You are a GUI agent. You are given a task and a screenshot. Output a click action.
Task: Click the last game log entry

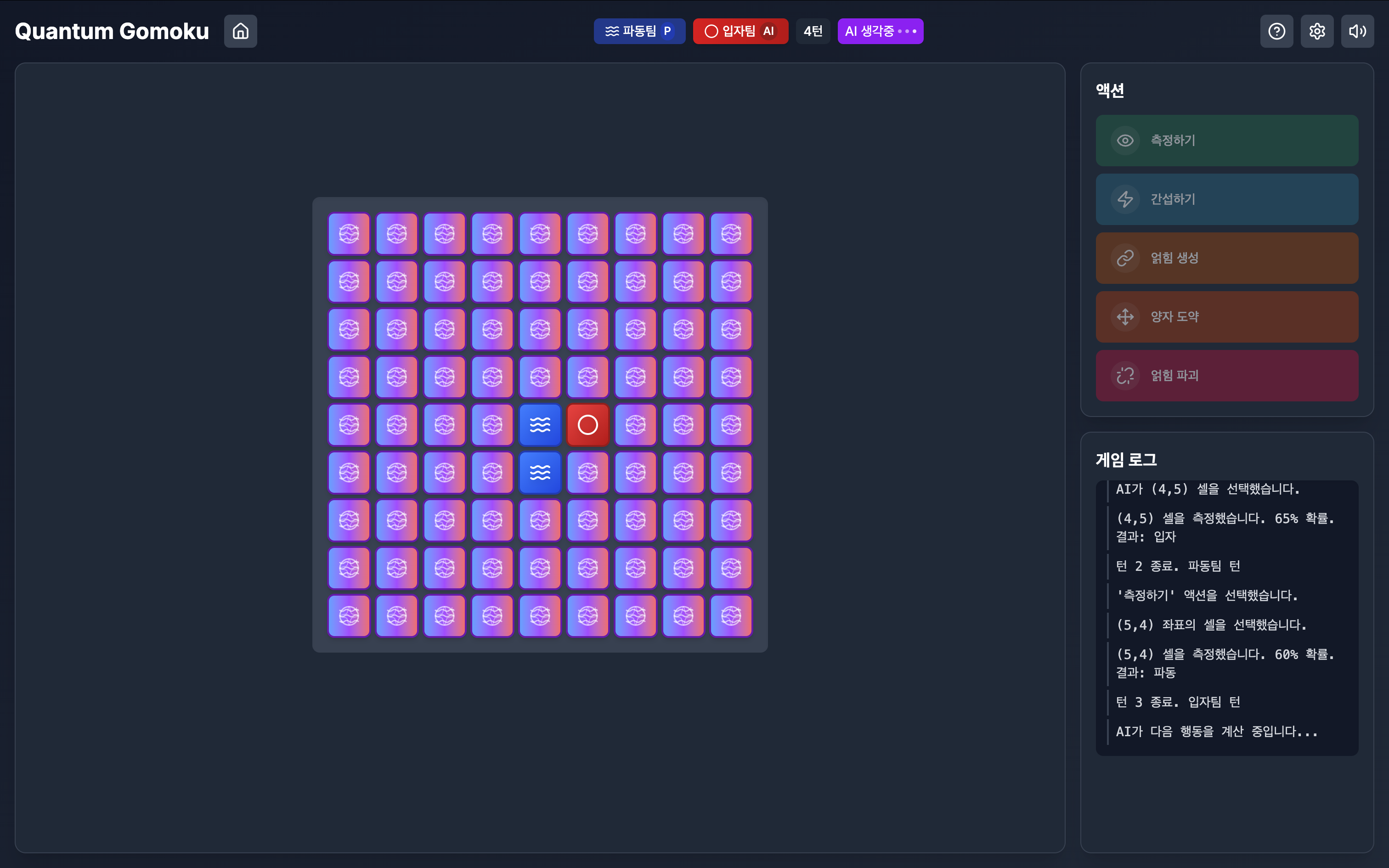(1216, 731)
